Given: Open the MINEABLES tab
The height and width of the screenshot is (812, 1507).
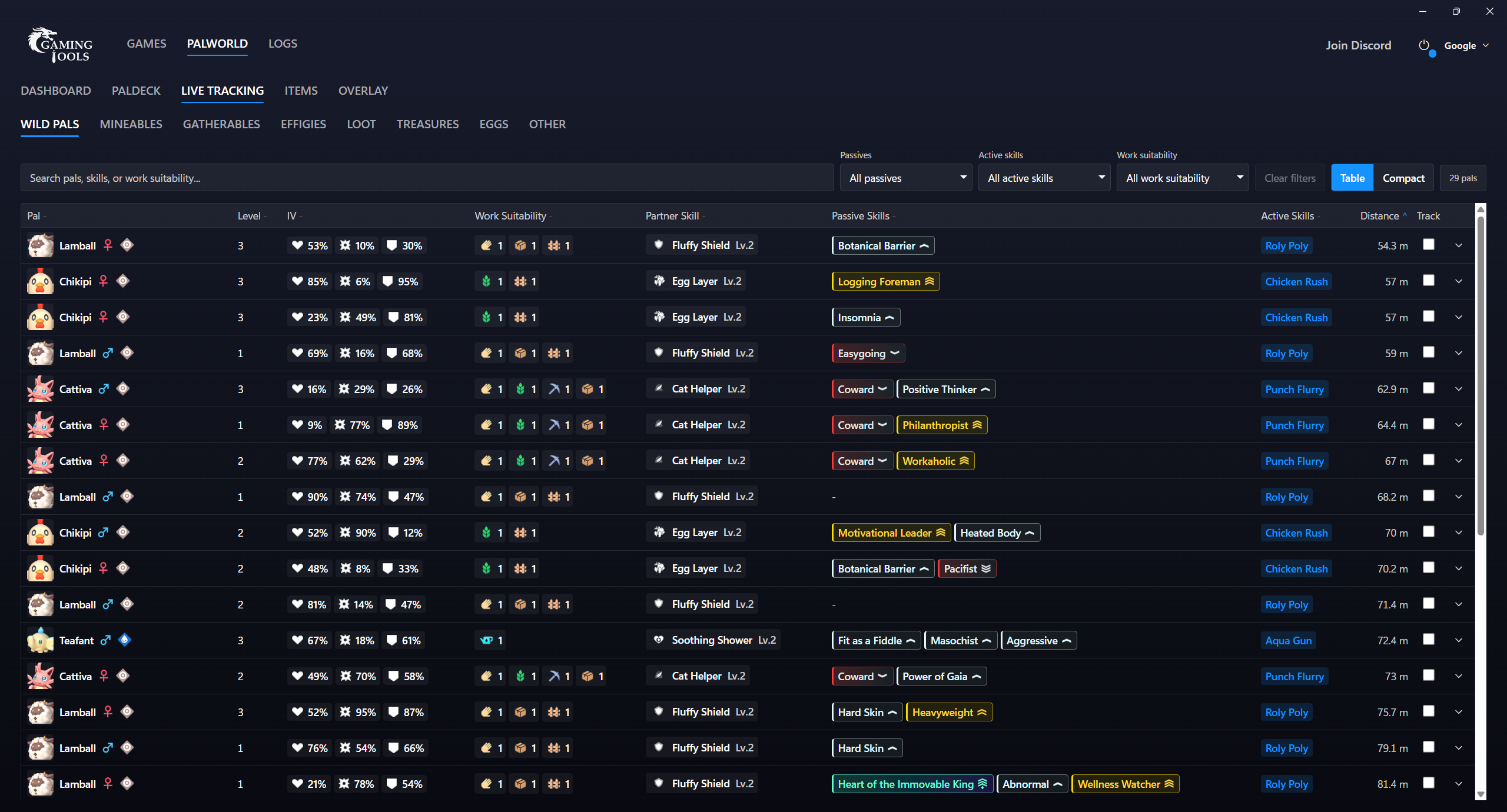Looking at the screenshot, I should [x=131, y=124].
